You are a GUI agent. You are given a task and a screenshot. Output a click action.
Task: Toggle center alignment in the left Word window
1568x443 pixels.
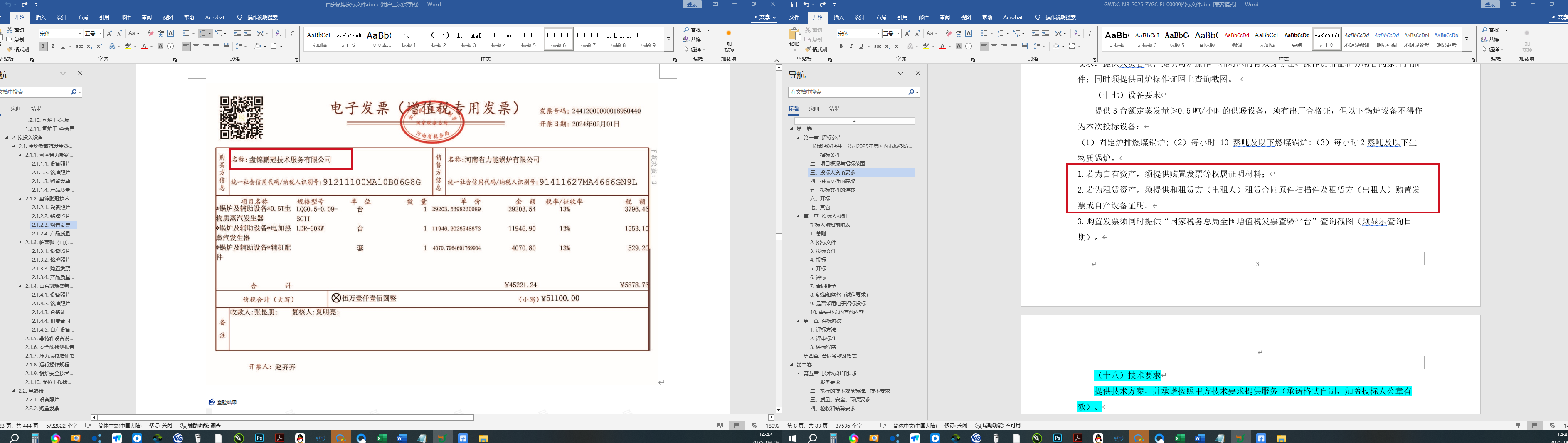(x=196, y=46)
